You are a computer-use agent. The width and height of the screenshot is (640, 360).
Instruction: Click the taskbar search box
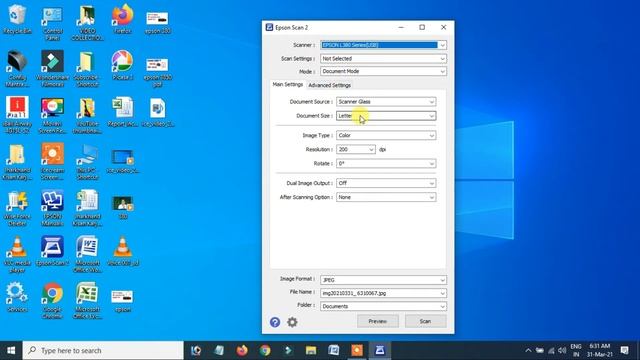pyautogui.click(x=103, y=350)
